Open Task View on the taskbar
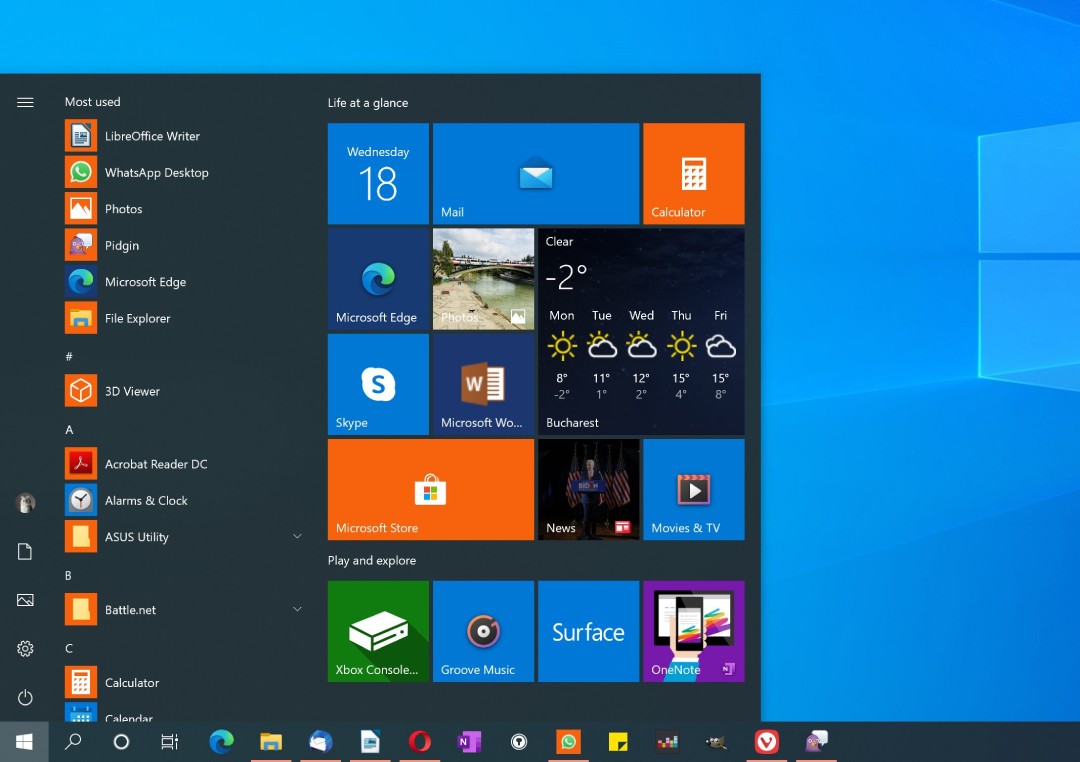 click(169, 741)
